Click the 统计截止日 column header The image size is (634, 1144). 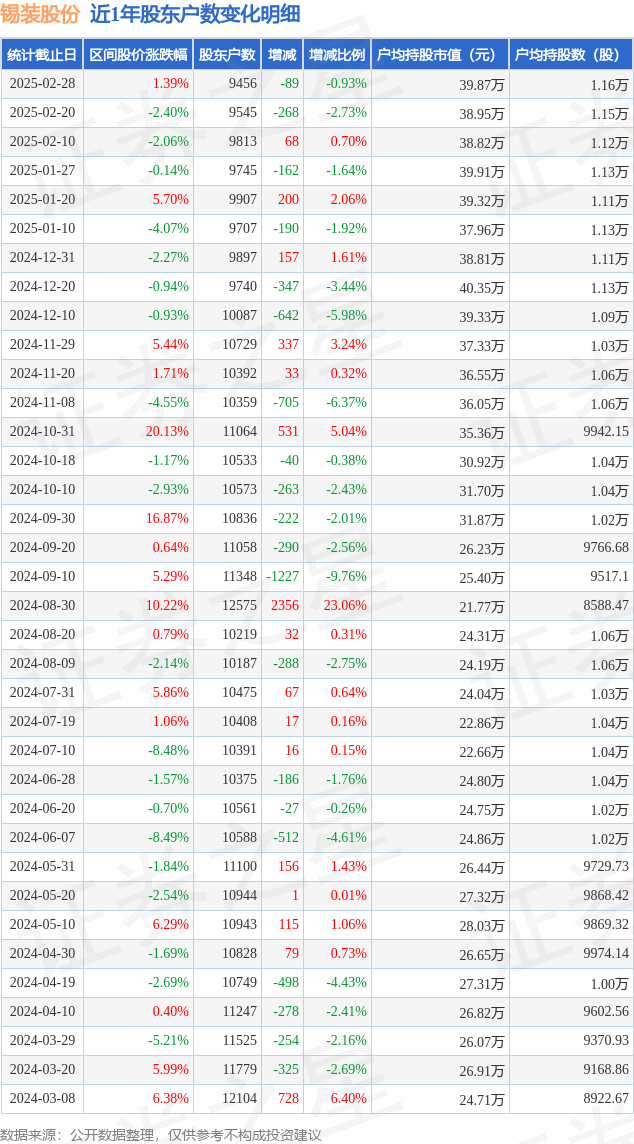click(42, 55)
